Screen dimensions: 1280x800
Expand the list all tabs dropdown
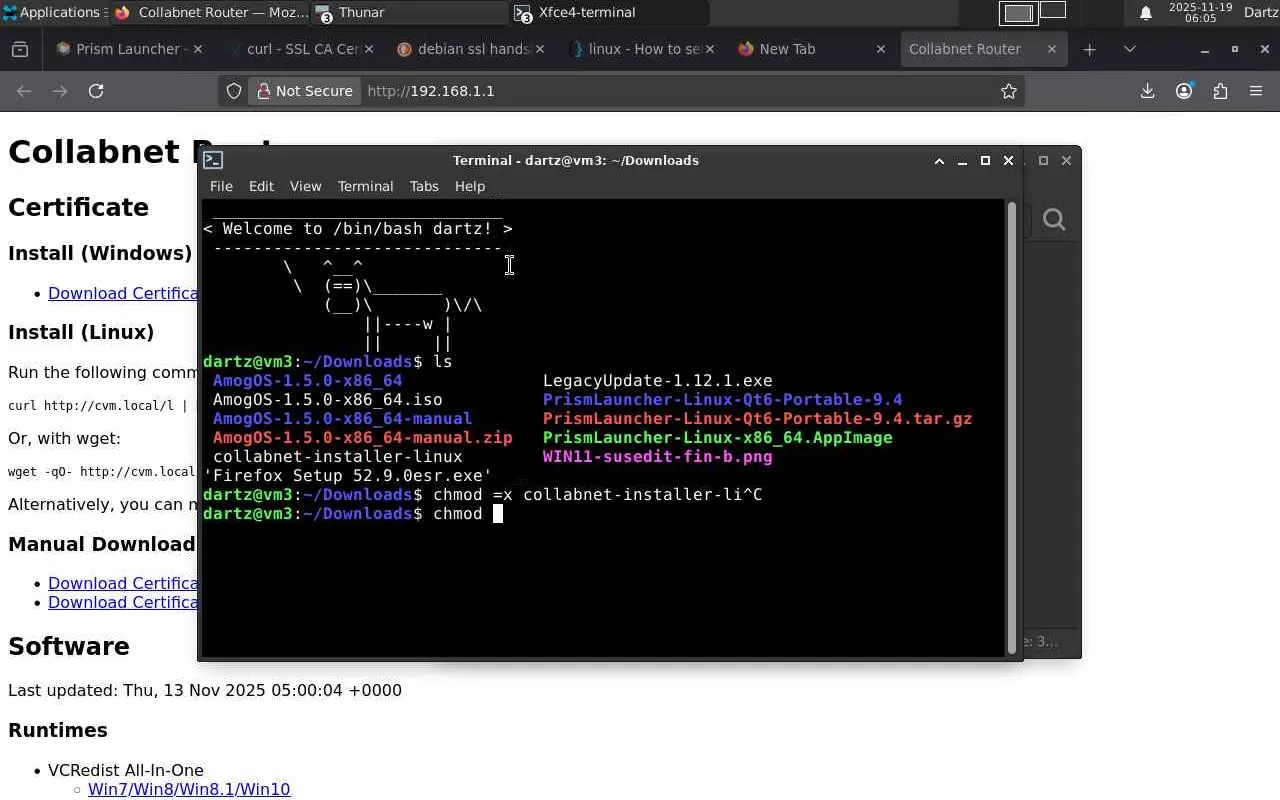point(1130,49)
